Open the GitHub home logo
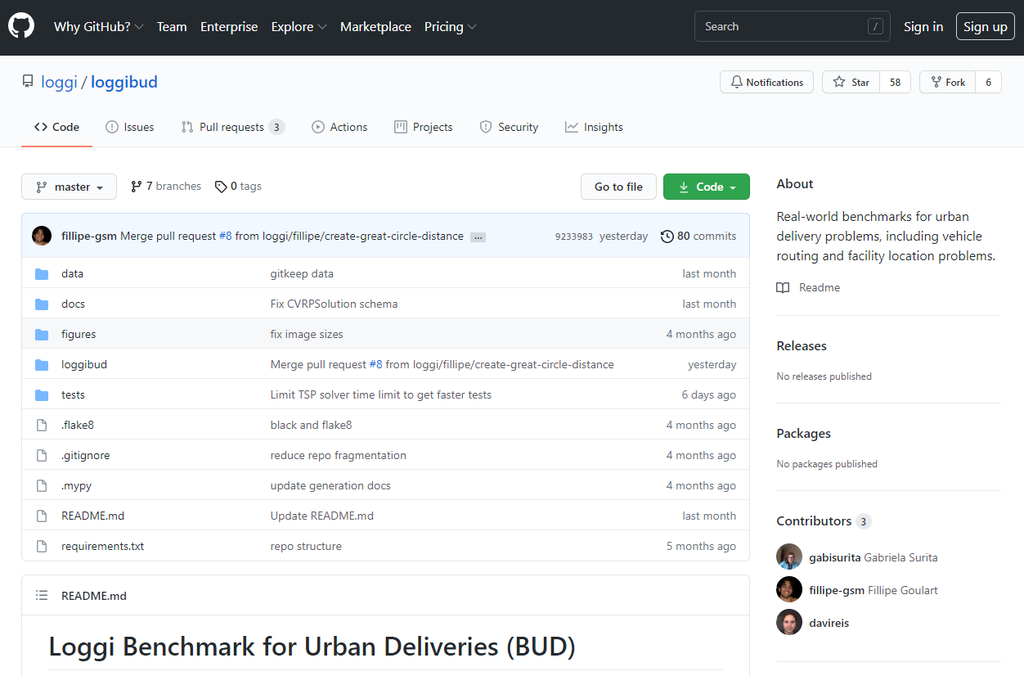Image resolution: width=1024 pixels, height=676 pixels. 21,26
